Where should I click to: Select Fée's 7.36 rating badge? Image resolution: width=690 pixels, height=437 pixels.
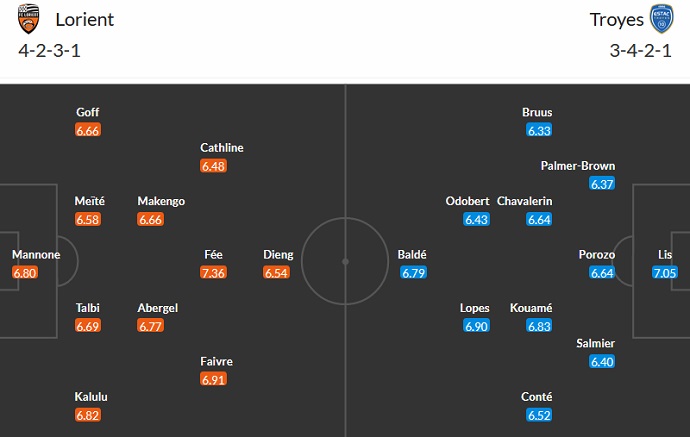[x=214, y=272]
